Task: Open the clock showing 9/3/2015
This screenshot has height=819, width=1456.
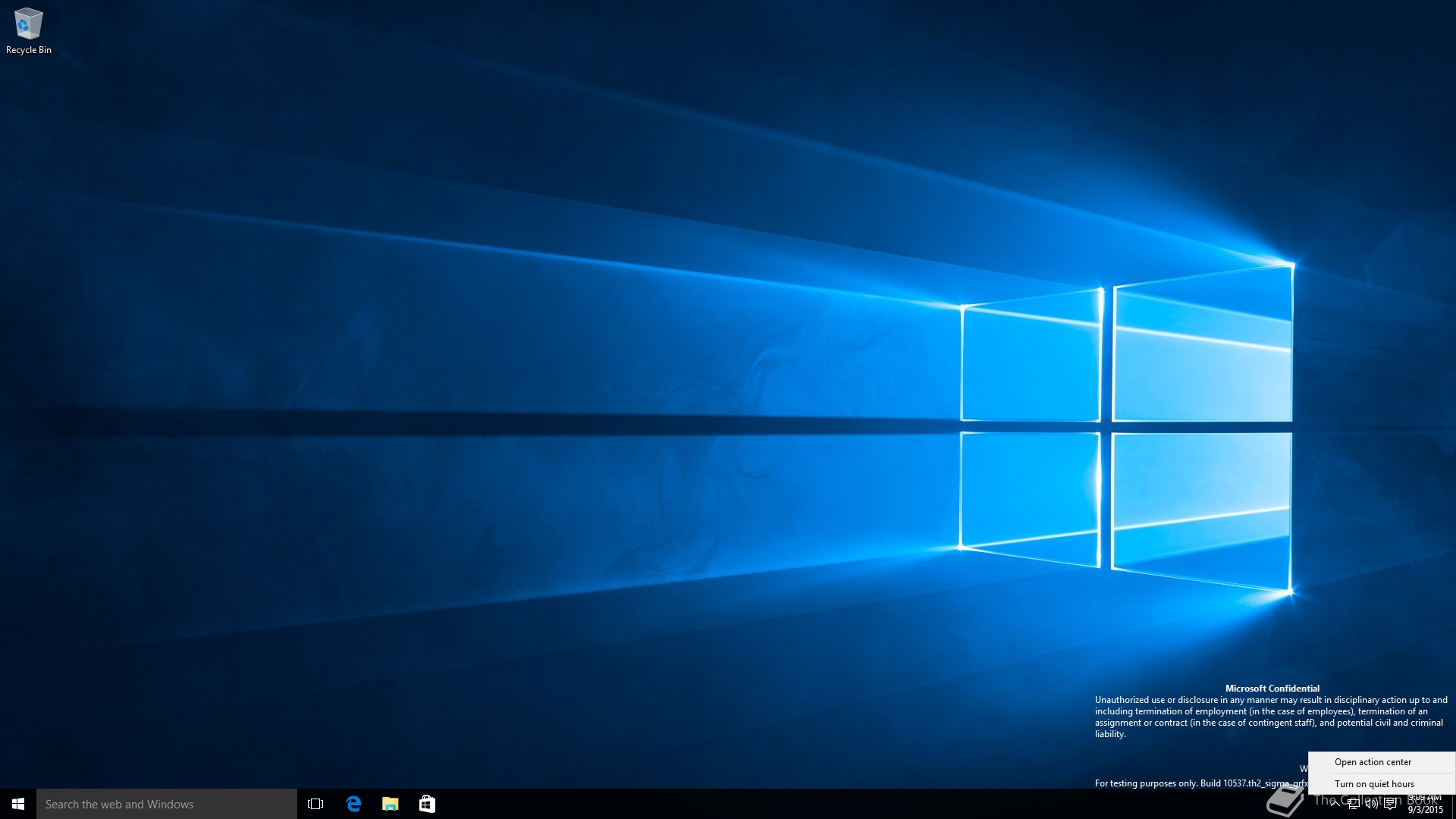Action: (x=1425, y=804)
